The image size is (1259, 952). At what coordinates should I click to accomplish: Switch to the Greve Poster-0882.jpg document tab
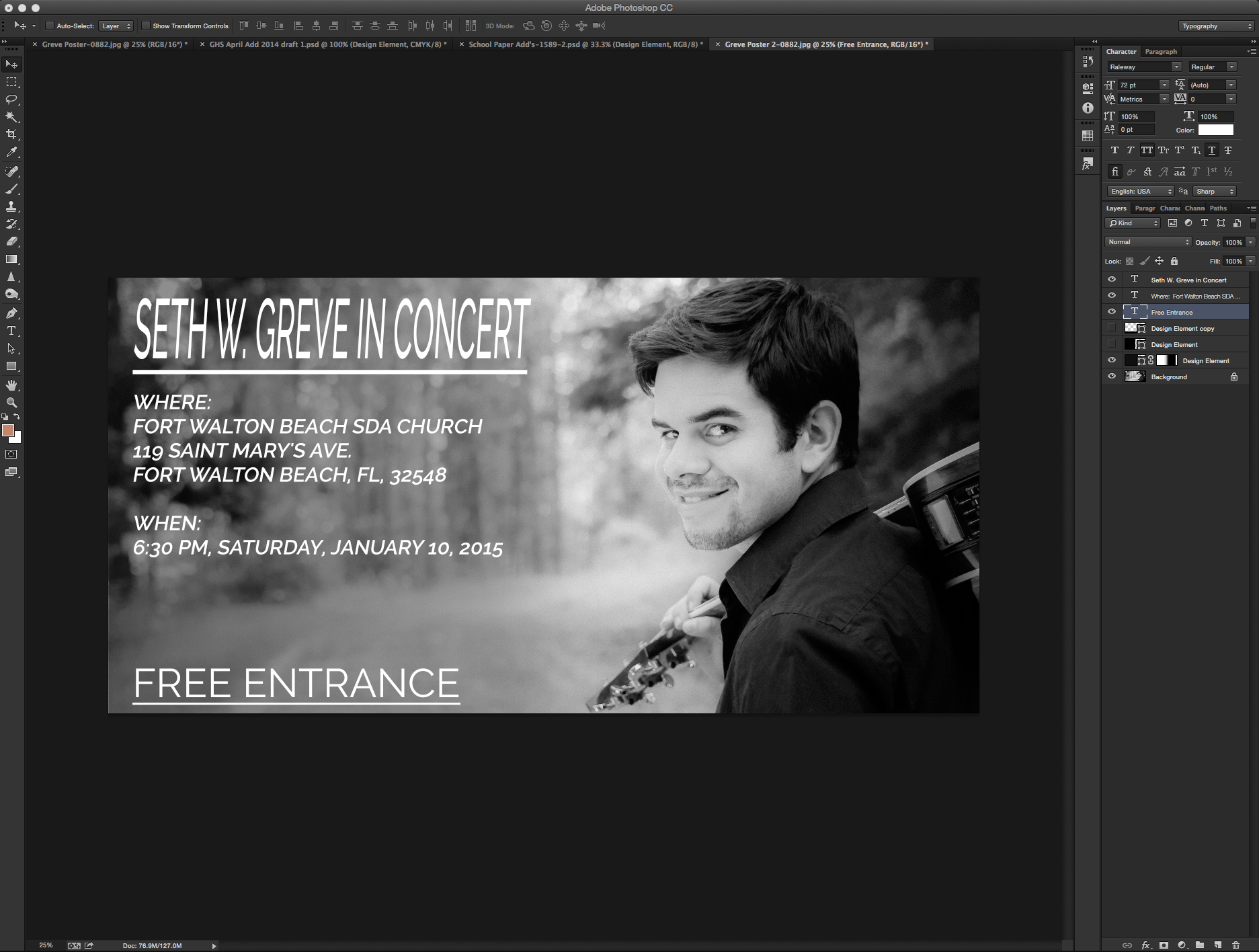coord(114,44)
